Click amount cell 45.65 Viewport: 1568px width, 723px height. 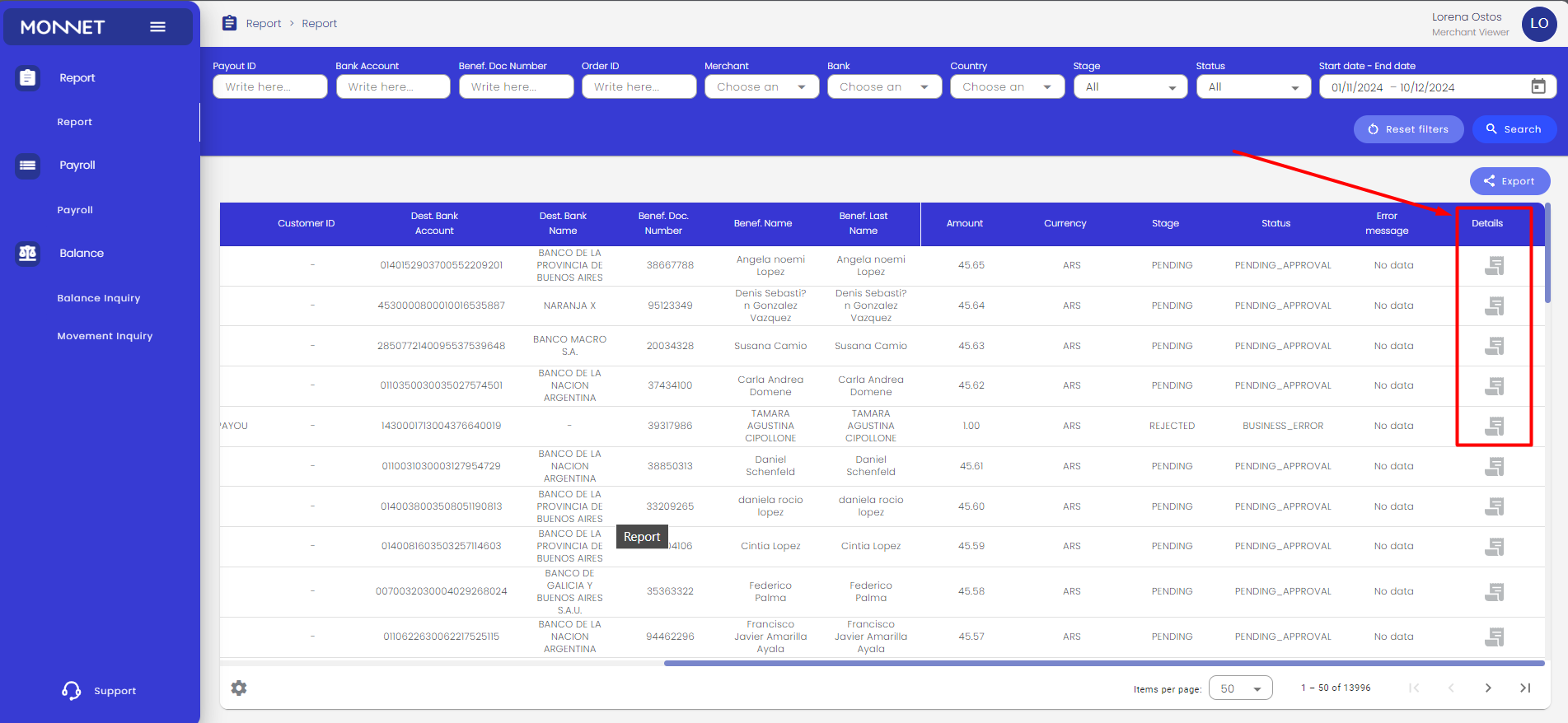971,265
